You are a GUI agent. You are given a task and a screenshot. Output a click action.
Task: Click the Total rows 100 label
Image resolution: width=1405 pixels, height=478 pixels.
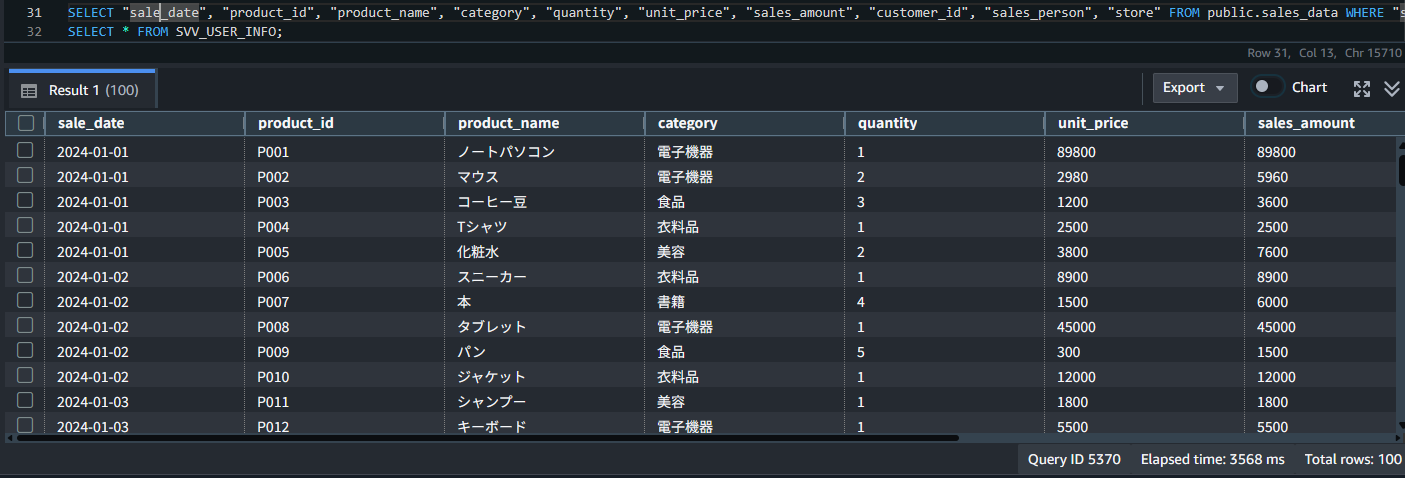(1353, 460)
